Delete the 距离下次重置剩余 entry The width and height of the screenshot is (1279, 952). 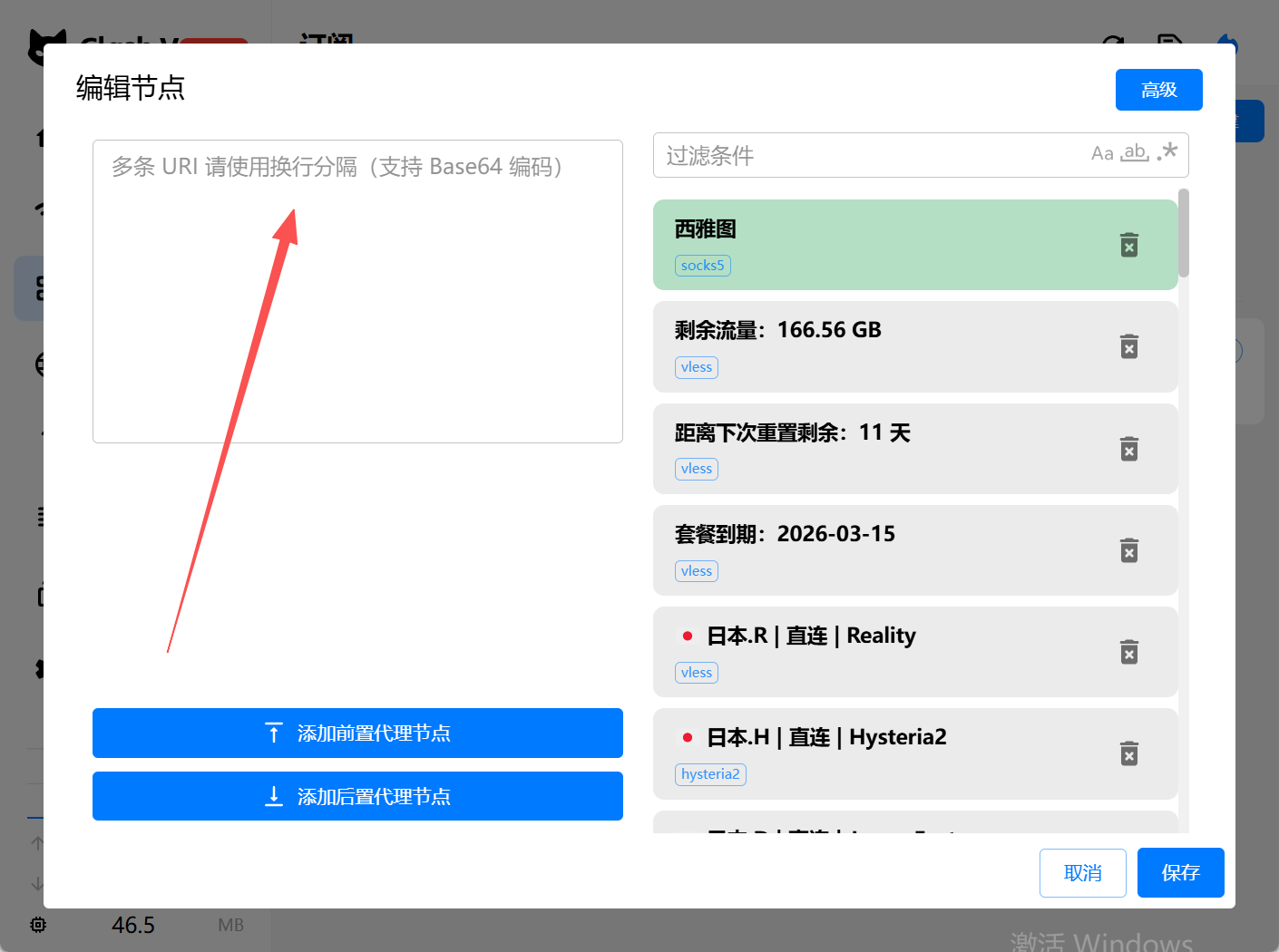[x=1128, y=449]
